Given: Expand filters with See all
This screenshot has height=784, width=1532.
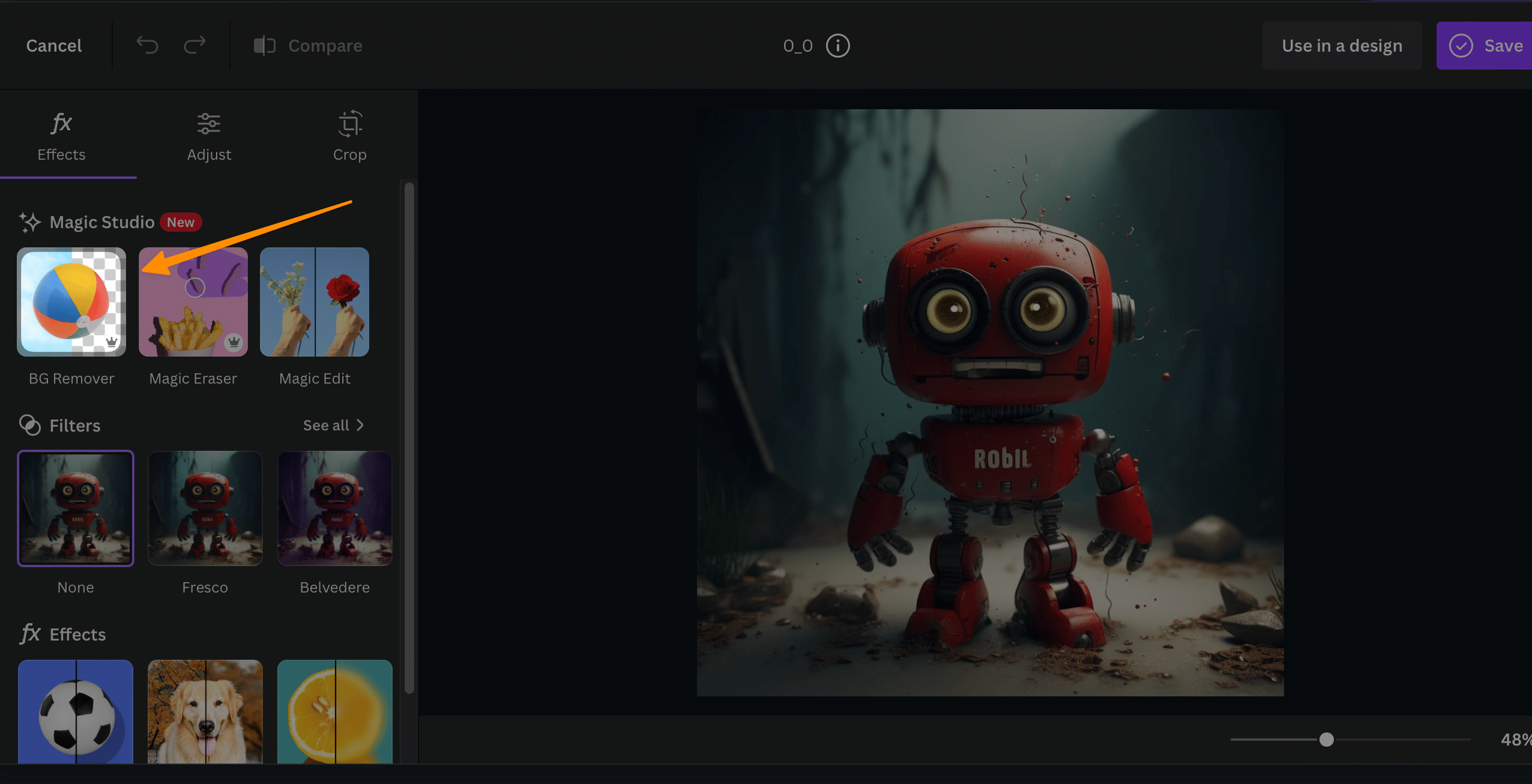Looking at the screenshot, I should 333,425.
